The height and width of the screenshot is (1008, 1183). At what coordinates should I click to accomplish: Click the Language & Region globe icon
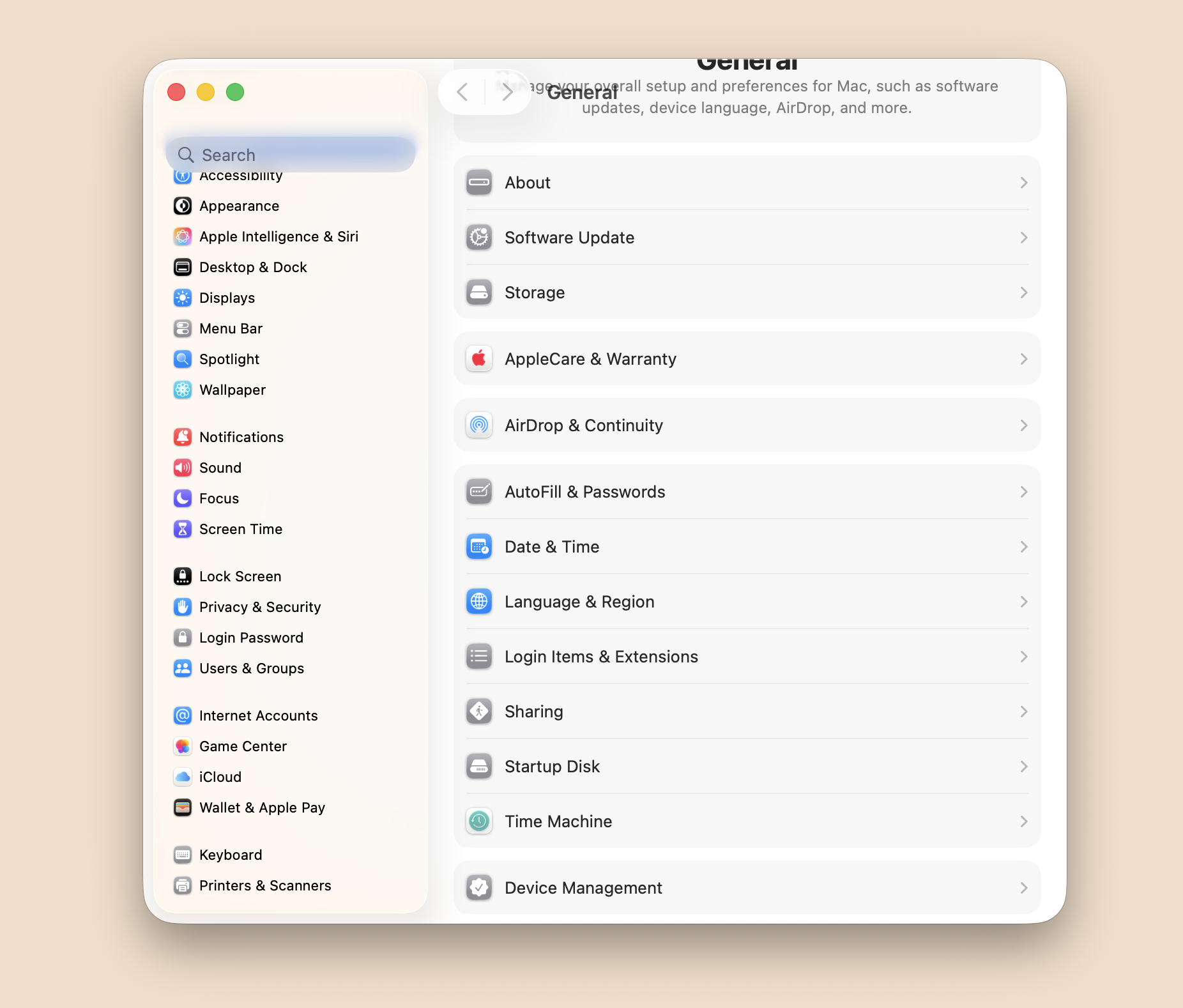479,602
